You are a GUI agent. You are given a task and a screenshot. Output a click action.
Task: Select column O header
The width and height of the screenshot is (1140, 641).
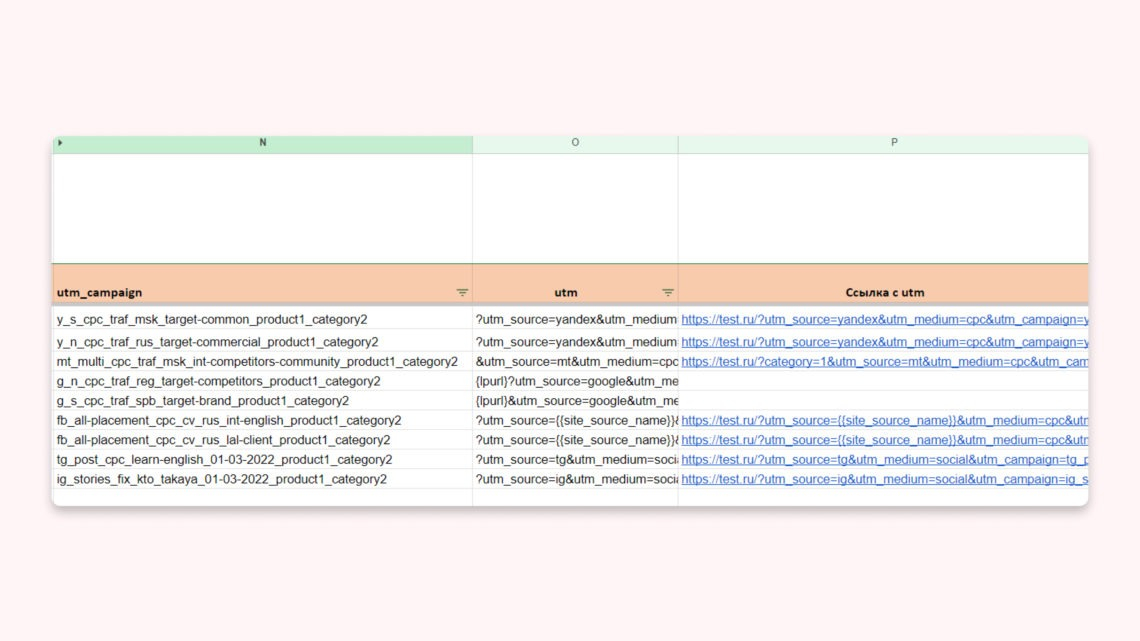tap(575, 143)
